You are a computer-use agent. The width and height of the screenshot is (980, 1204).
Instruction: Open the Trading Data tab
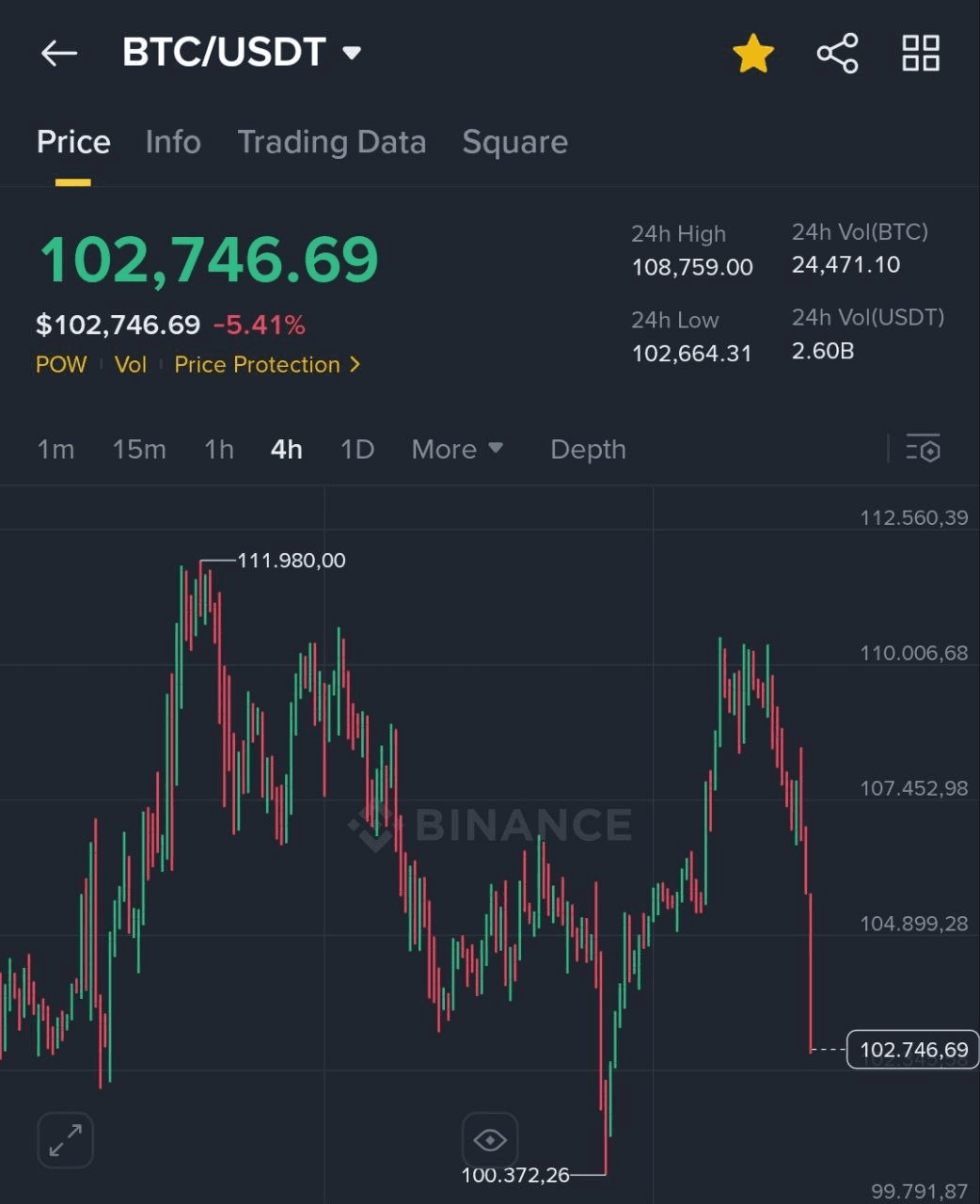(x=331, y=142)
